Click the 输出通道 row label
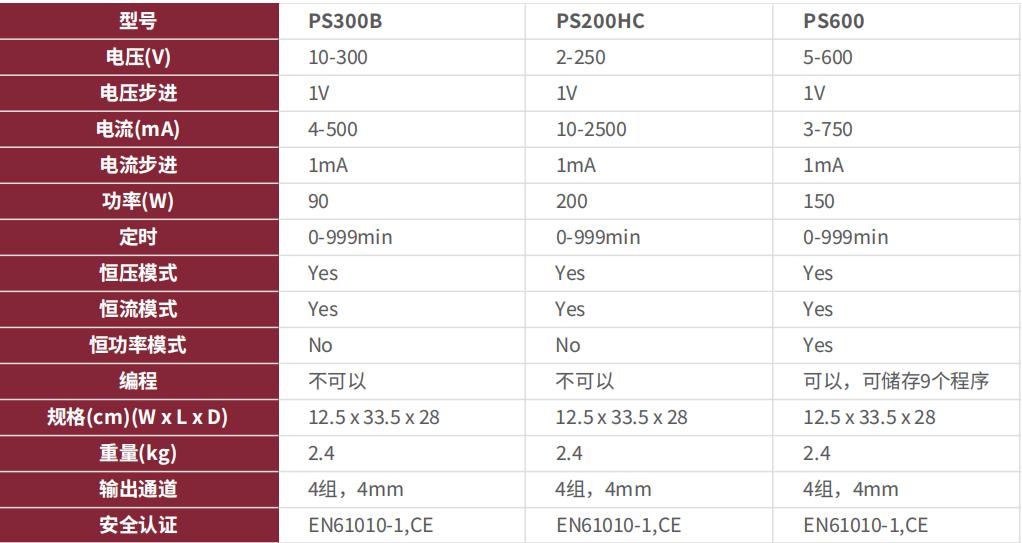 [x=138, y=489]
